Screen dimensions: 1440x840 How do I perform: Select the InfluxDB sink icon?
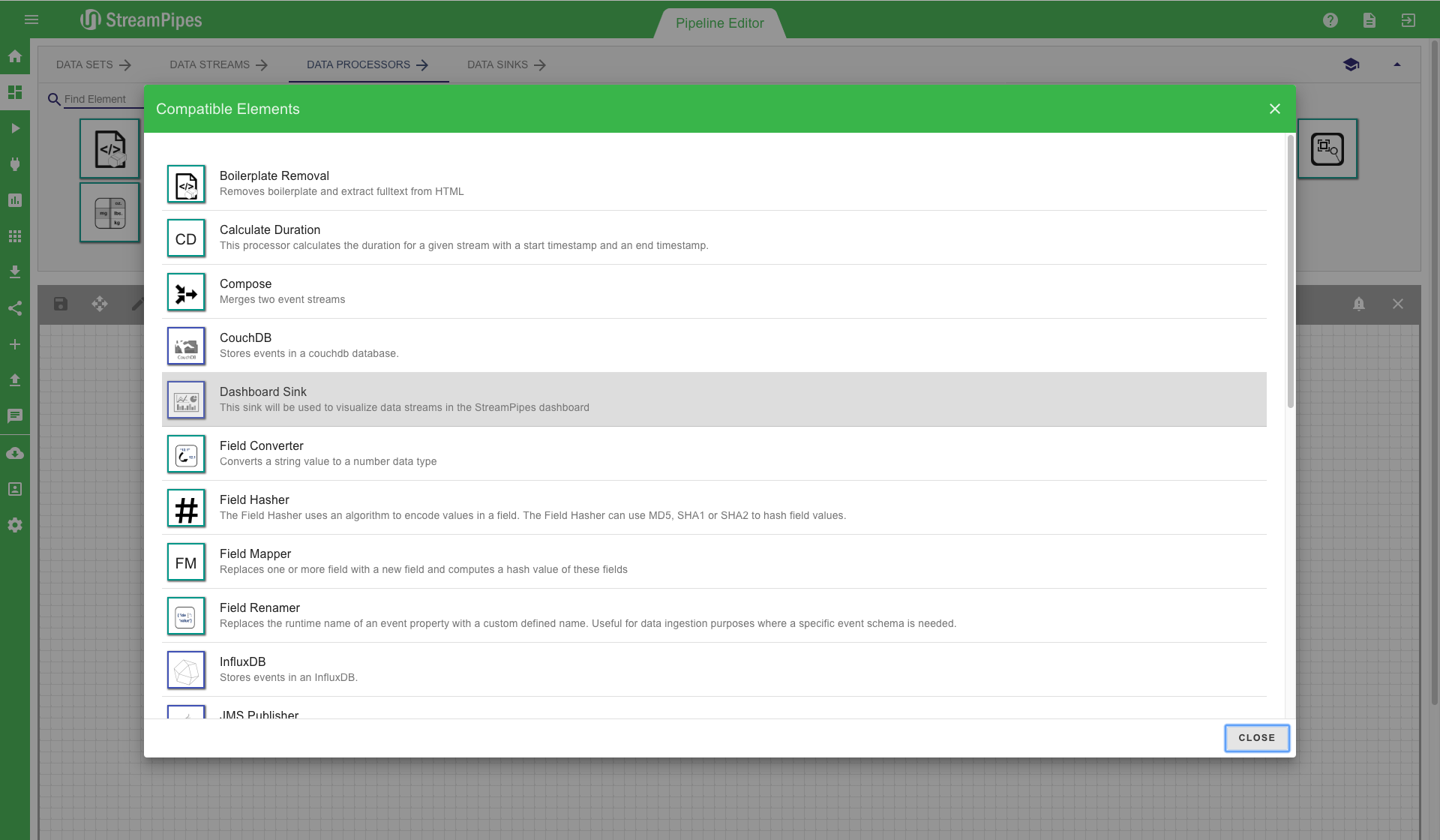coord(186,670)
